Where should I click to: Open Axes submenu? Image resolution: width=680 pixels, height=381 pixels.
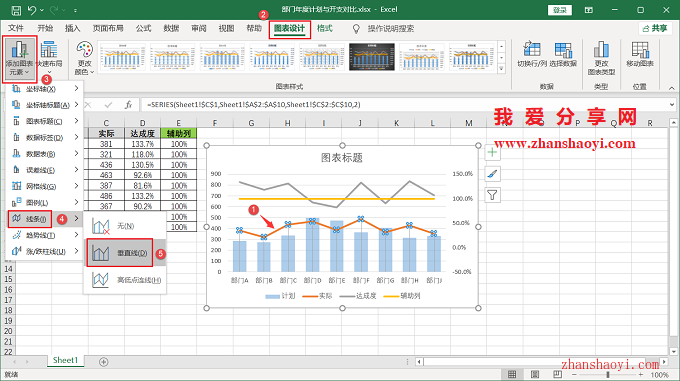44,88
